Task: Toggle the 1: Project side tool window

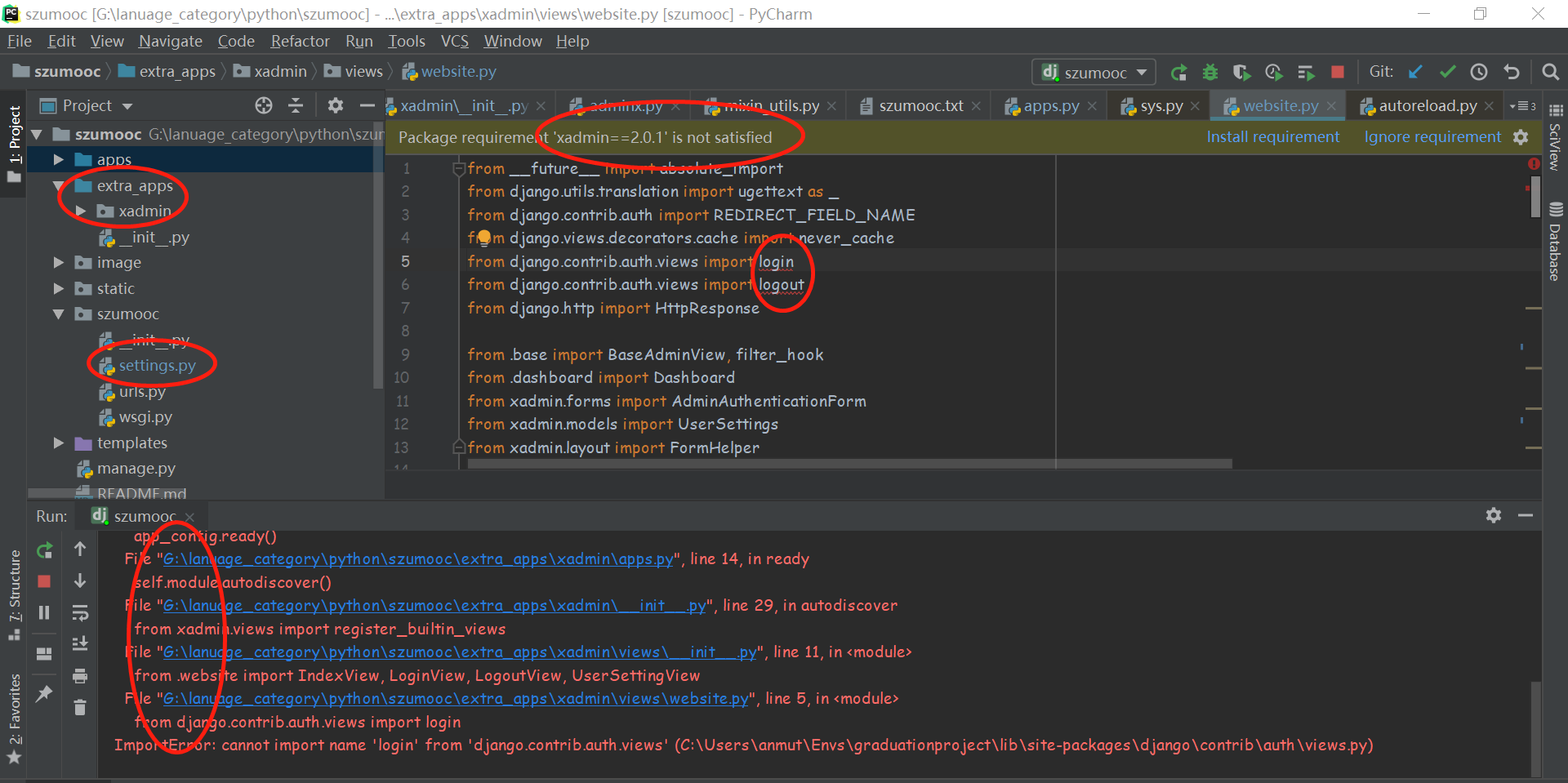Action: coord(14,144)
